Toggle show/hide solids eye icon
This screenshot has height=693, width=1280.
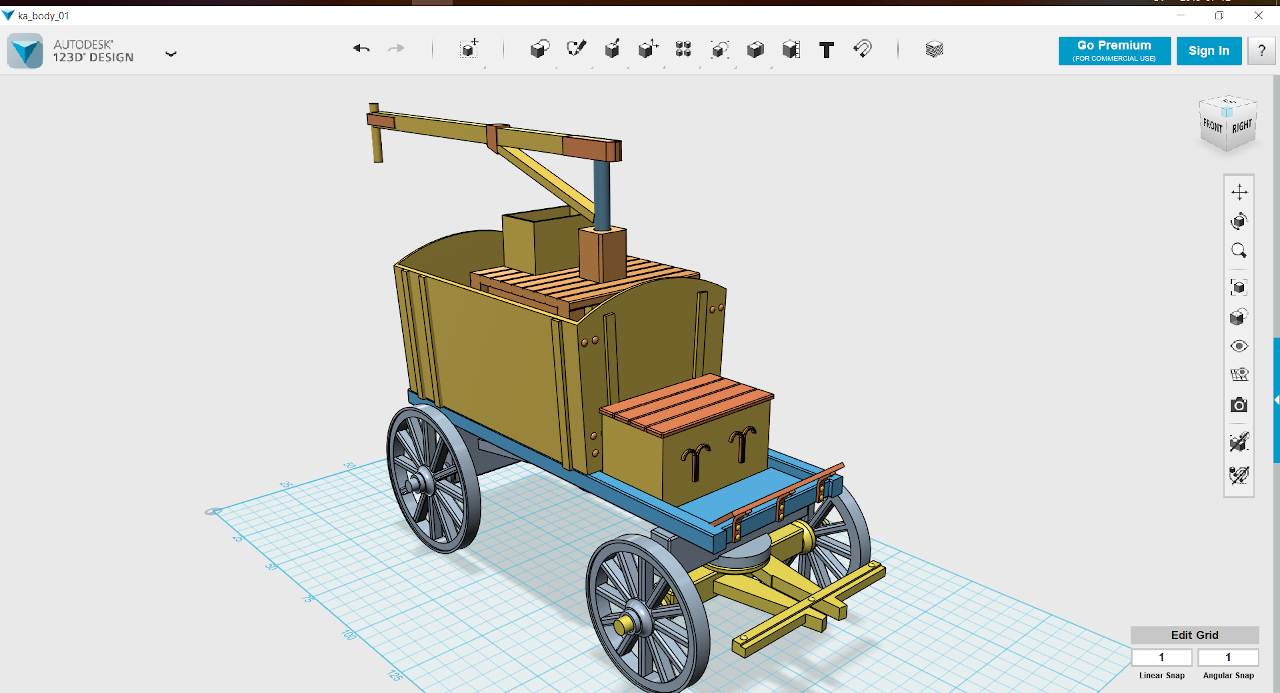[1239, 346]
